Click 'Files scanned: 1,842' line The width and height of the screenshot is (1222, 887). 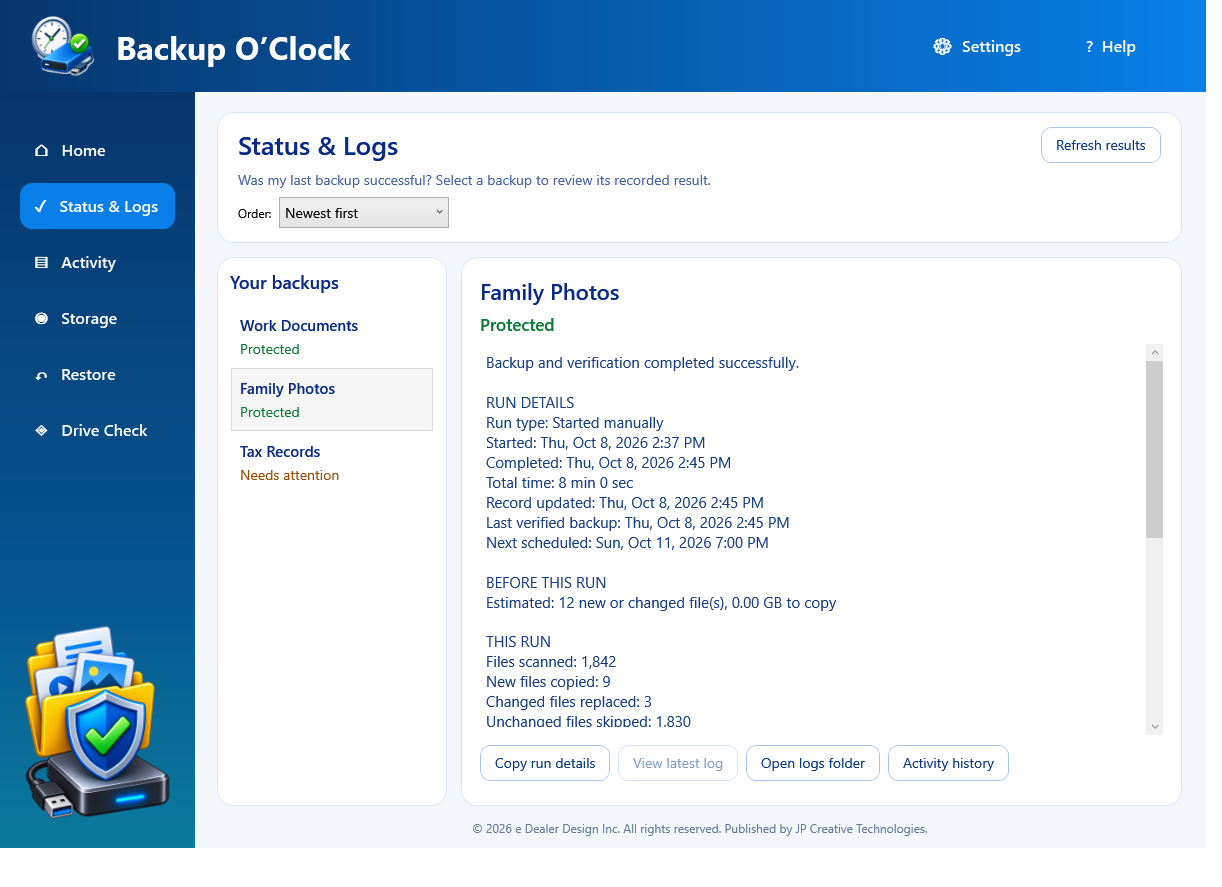point(551,662)
